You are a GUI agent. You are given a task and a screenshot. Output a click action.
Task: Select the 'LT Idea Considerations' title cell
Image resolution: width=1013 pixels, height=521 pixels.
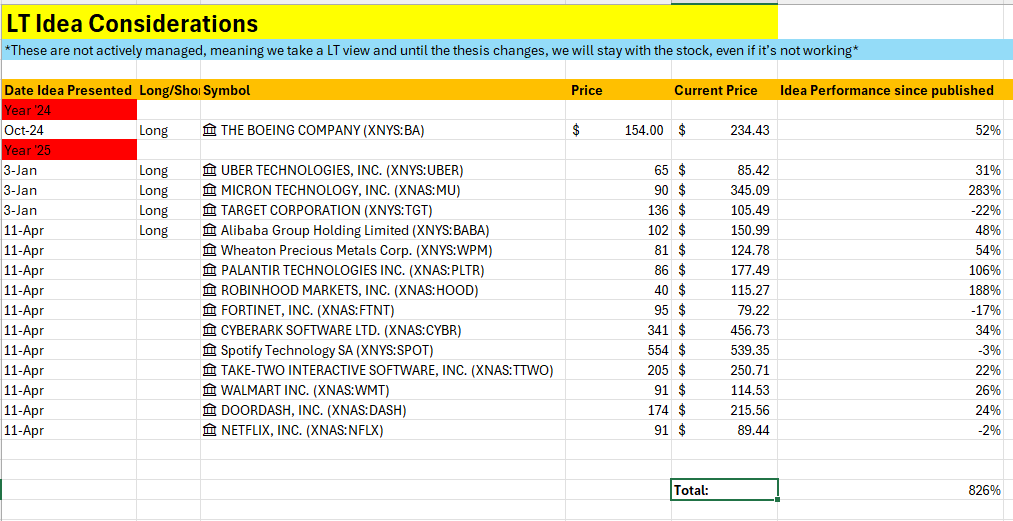390,23
